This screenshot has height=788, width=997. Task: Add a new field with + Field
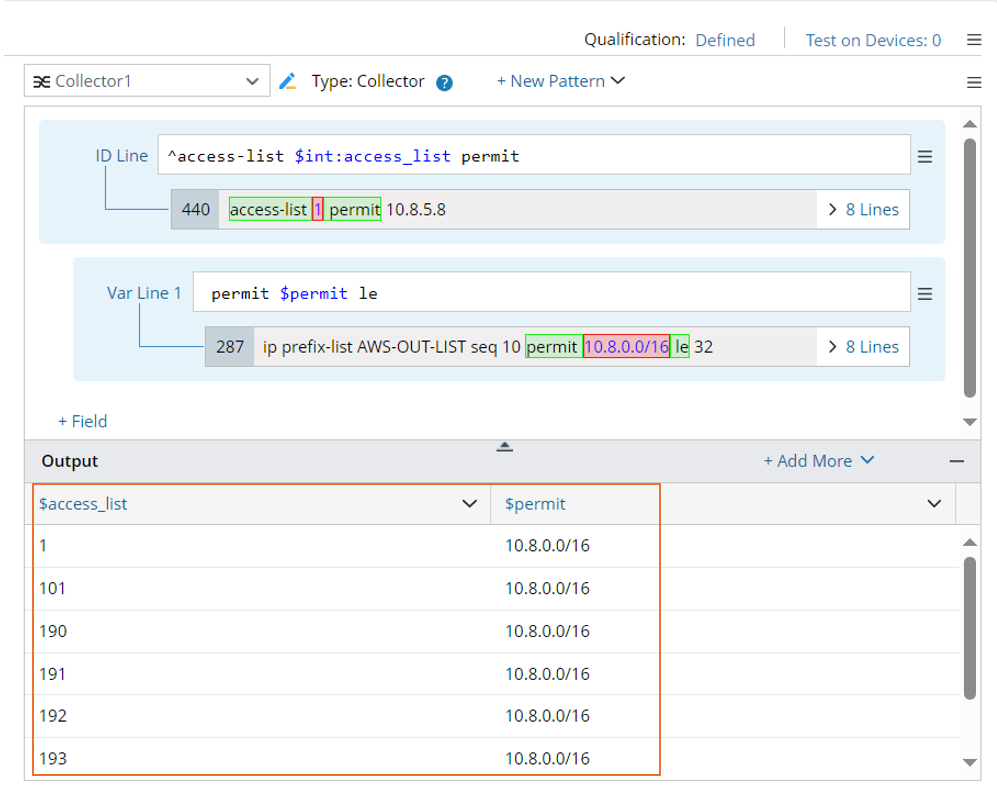point(82,421)
